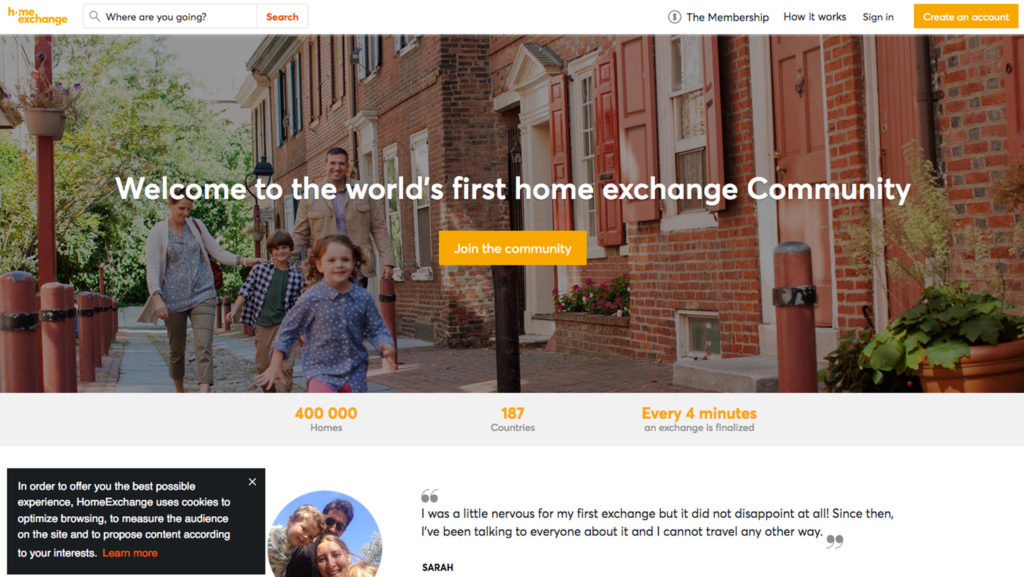Click the opening quotation mark icon

tap(429, 495)
